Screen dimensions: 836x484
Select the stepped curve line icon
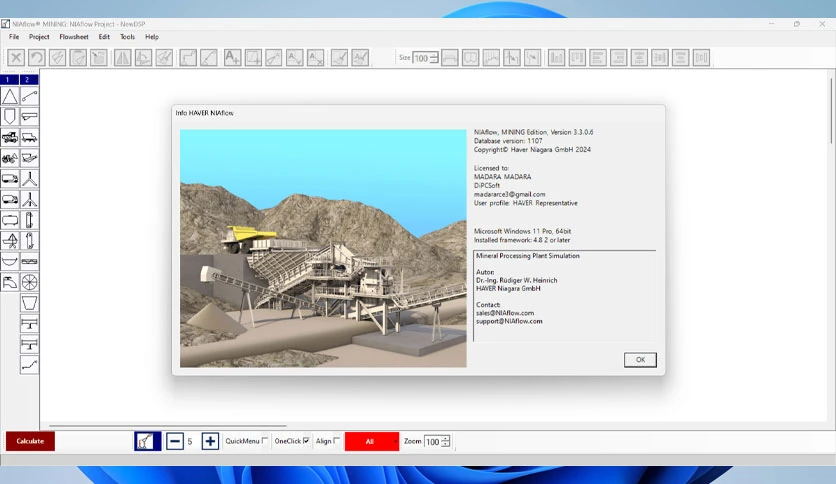29,365
